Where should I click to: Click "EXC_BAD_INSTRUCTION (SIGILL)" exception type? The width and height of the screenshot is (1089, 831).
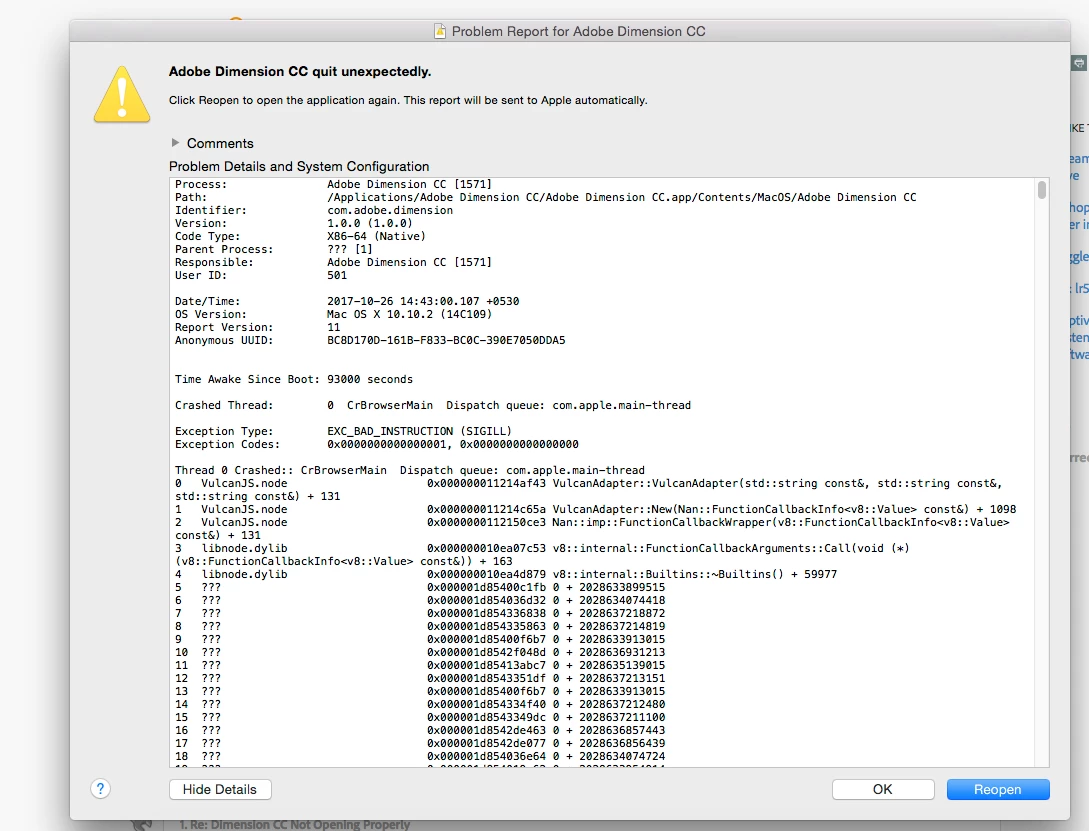coord(419,431)
